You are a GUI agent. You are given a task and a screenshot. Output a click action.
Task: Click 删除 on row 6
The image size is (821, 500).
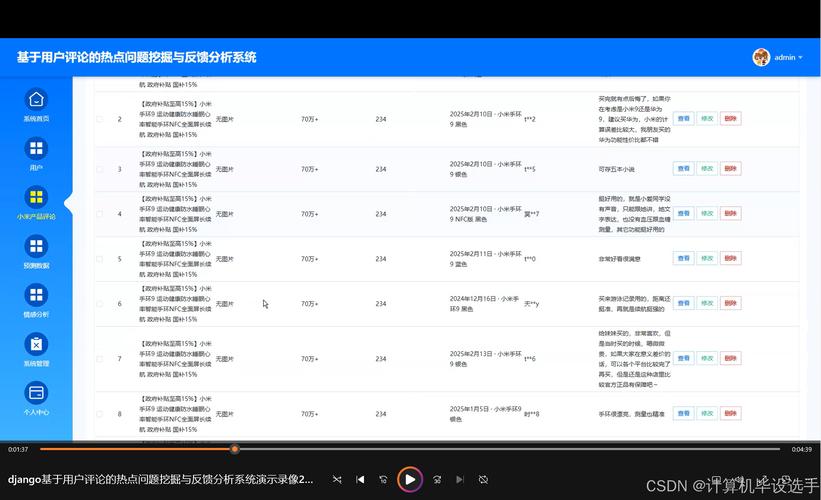(x=730, y=303)
